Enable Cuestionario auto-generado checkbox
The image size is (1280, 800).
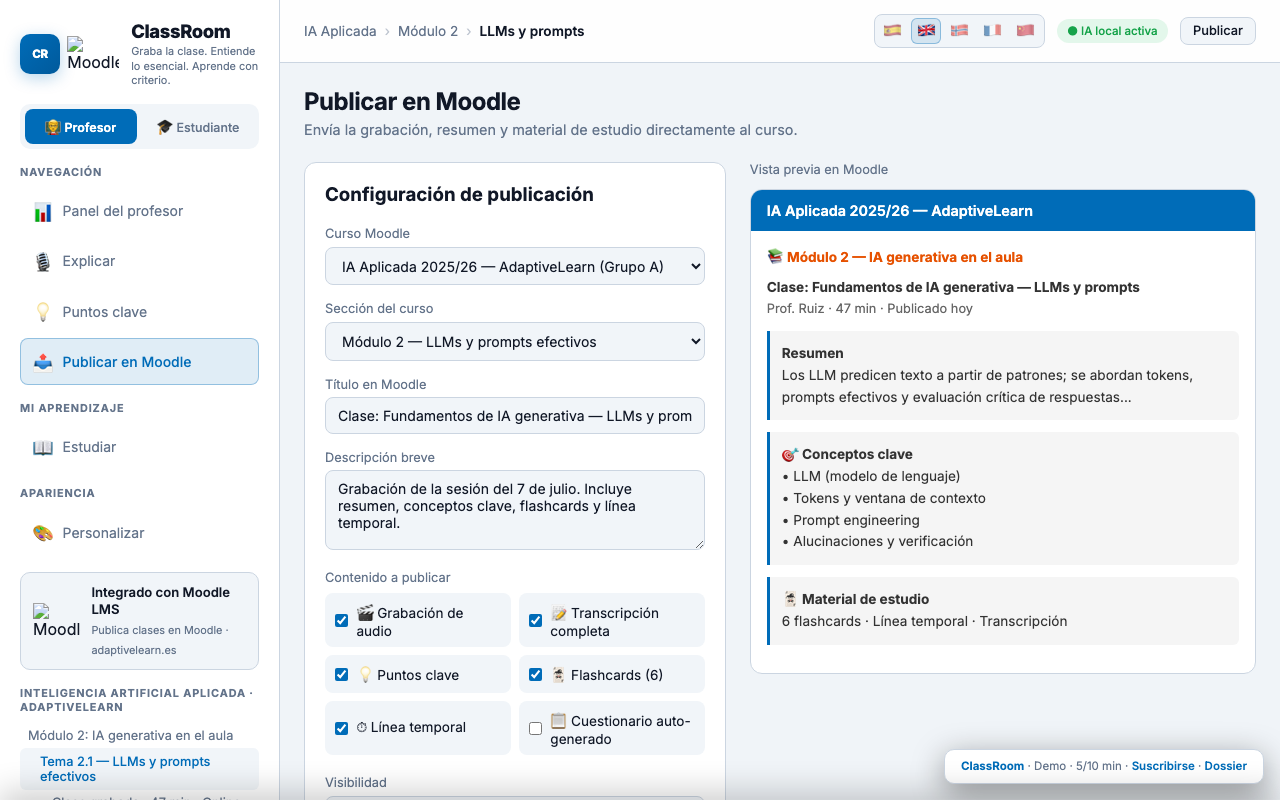pyautogui.click(x=535, y=729)
